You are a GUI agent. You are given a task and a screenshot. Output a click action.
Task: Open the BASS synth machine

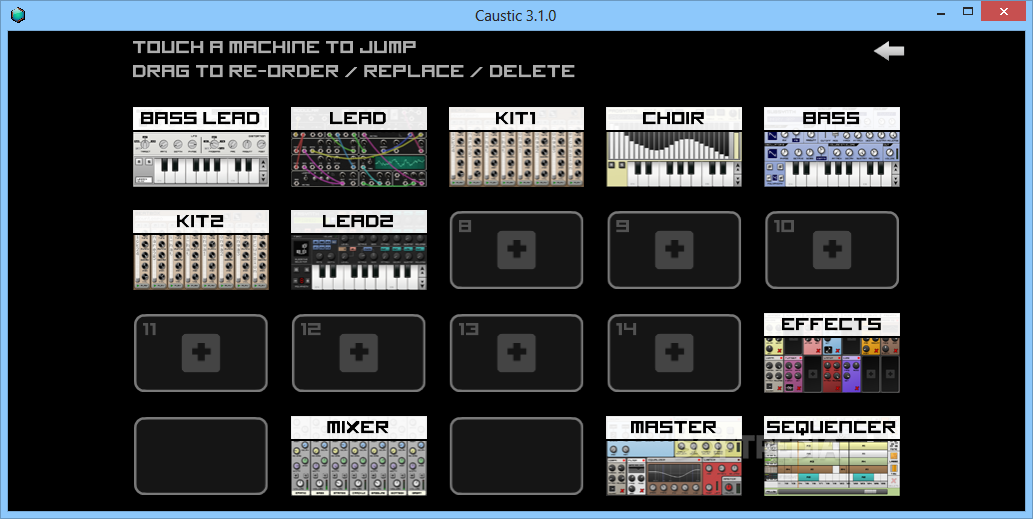coord(832,147)
